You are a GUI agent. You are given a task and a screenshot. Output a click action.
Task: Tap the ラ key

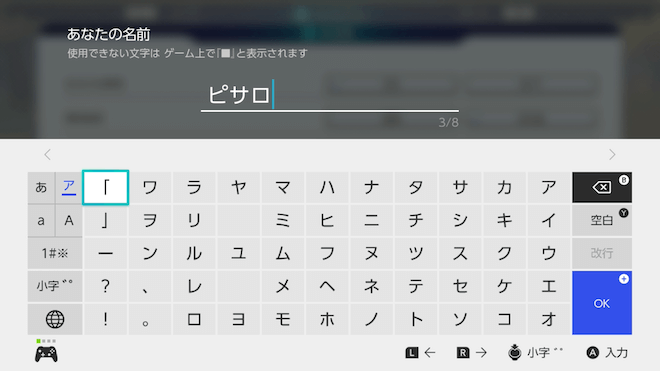(x=194, y=187)
